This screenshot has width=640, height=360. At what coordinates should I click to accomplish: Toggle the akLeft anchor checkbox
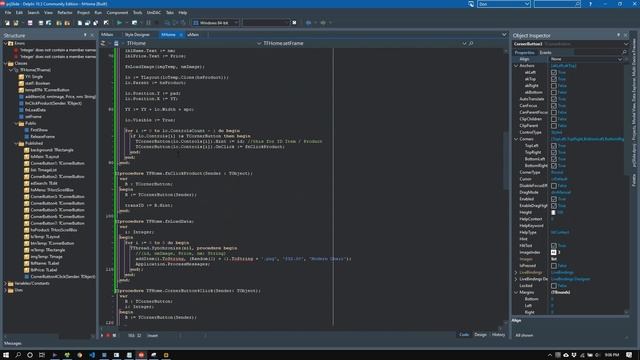(554, 72)
